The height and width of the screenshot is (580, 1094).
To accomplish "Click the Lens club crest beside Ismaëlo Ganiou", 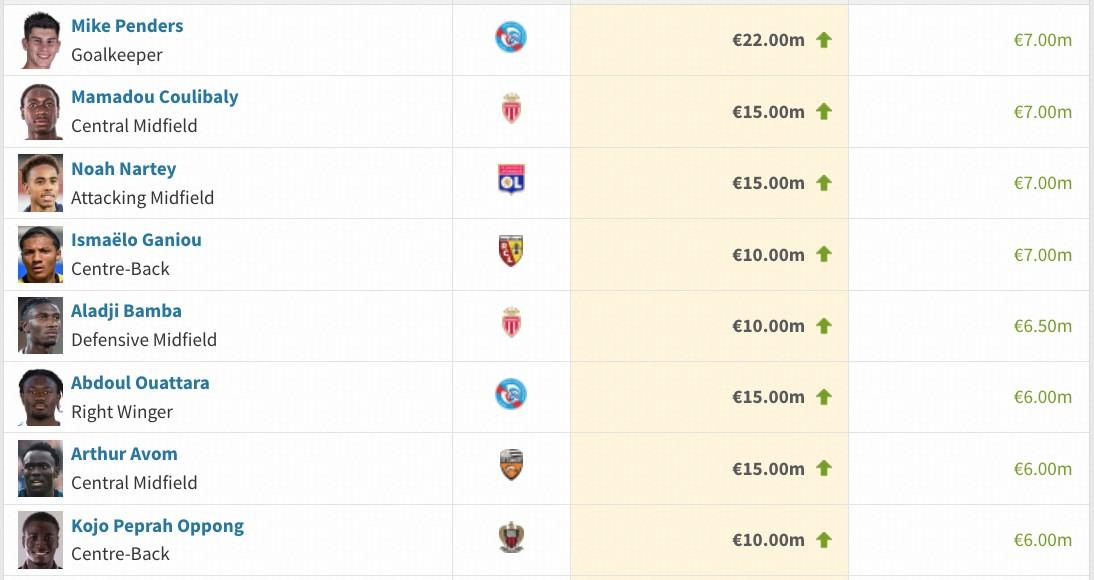I will 511,252.
